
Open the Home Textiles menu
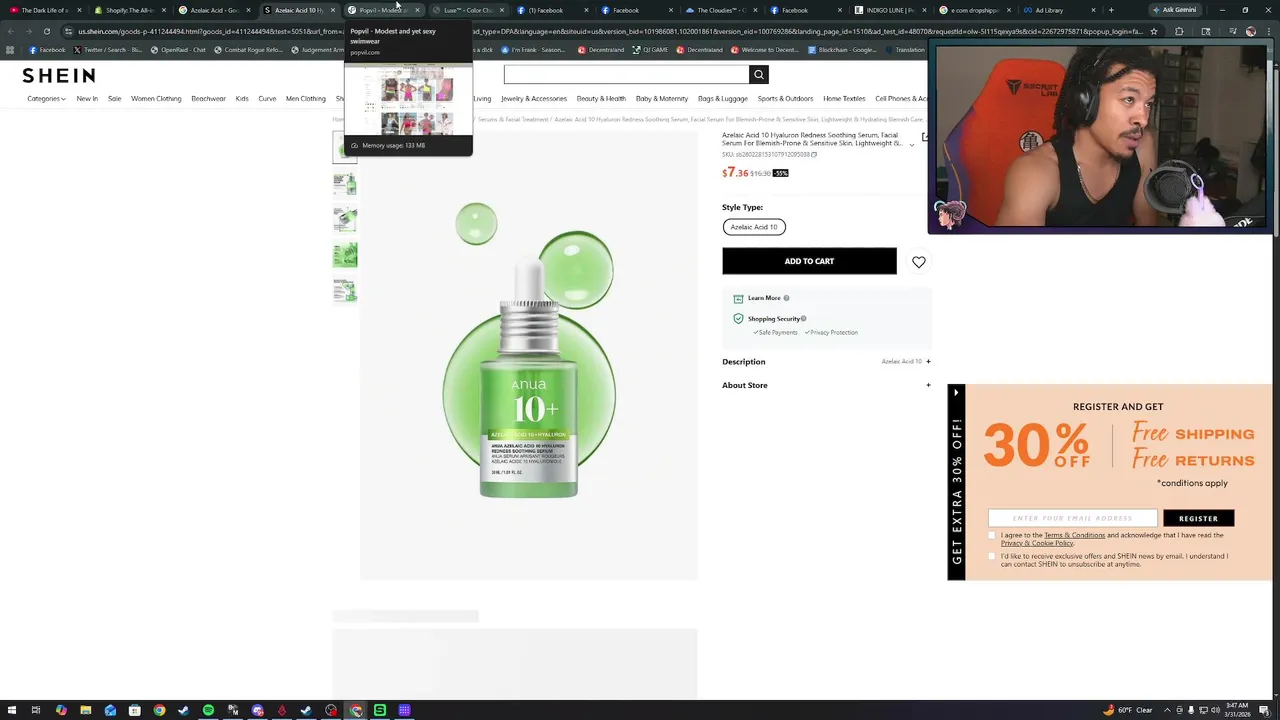tap(844, 99)
